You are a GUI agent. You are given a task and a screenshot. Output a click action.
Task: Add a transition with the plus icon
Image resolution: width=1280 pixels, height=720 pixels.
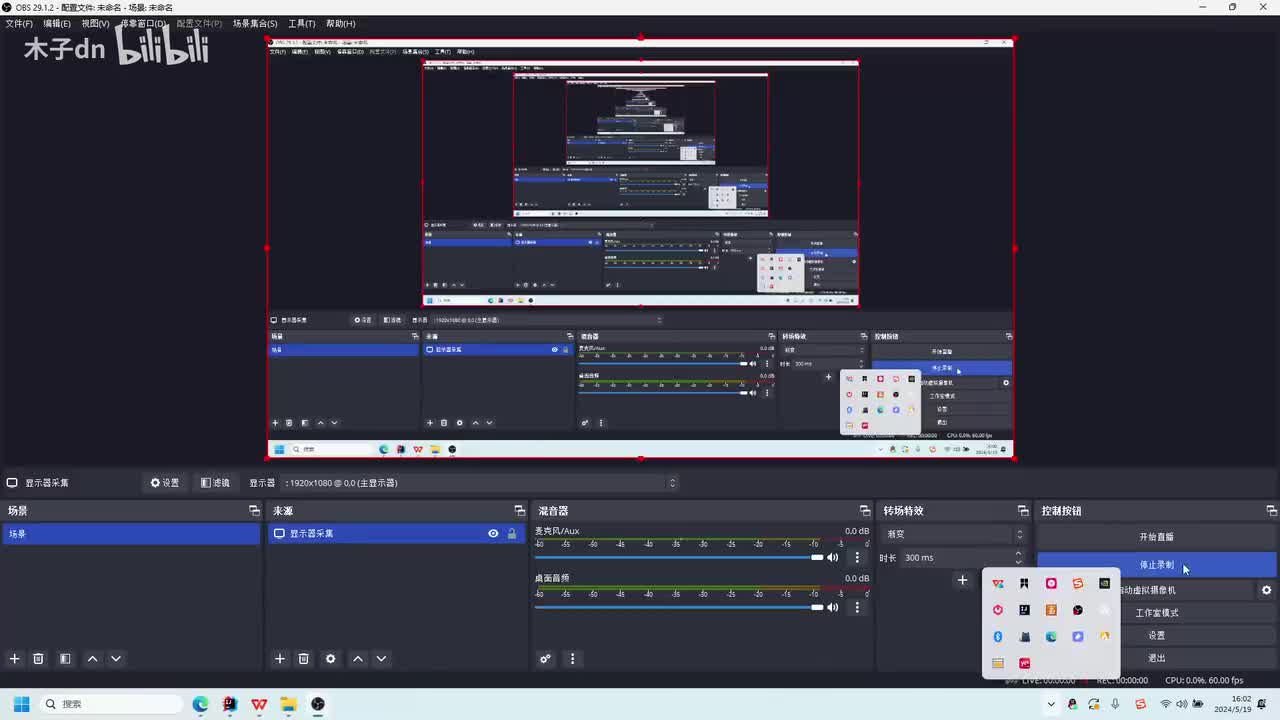pos(962,580)
